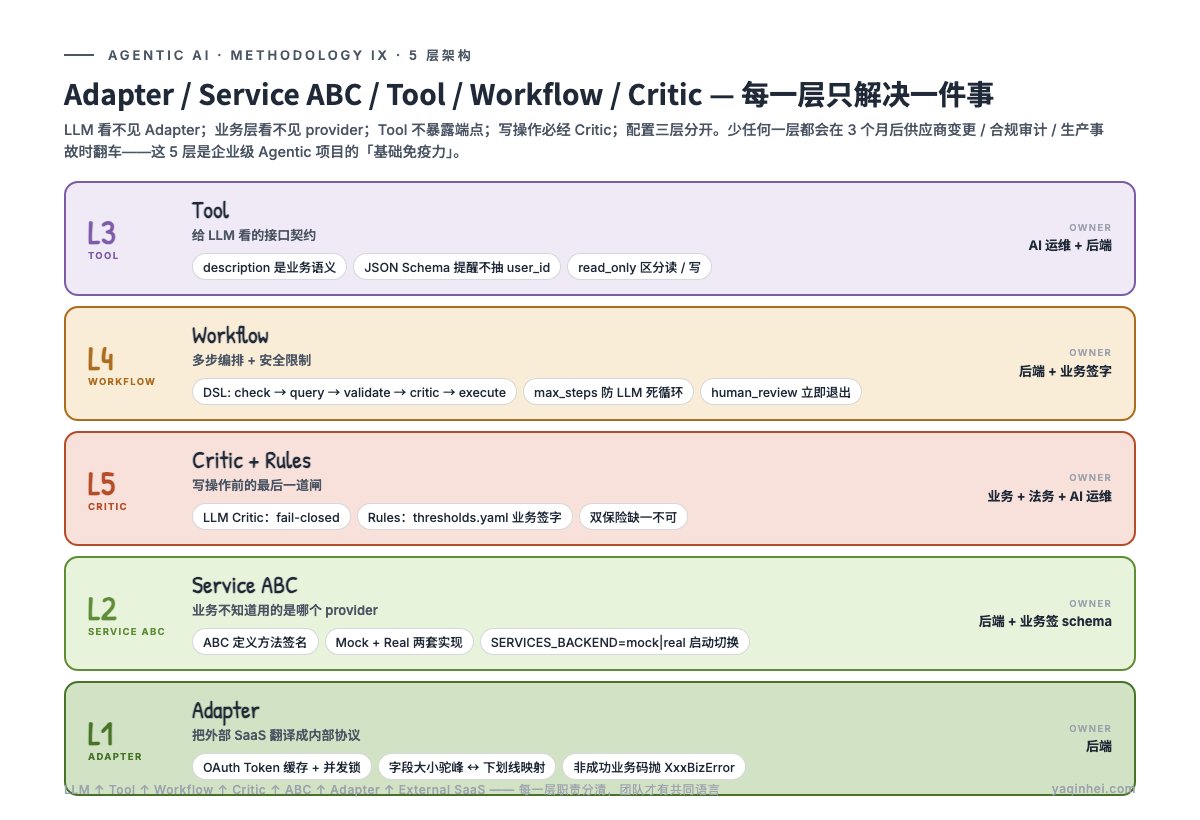
Task: Click the L2 SERVICE ABC badge
Action: (126, 615)
